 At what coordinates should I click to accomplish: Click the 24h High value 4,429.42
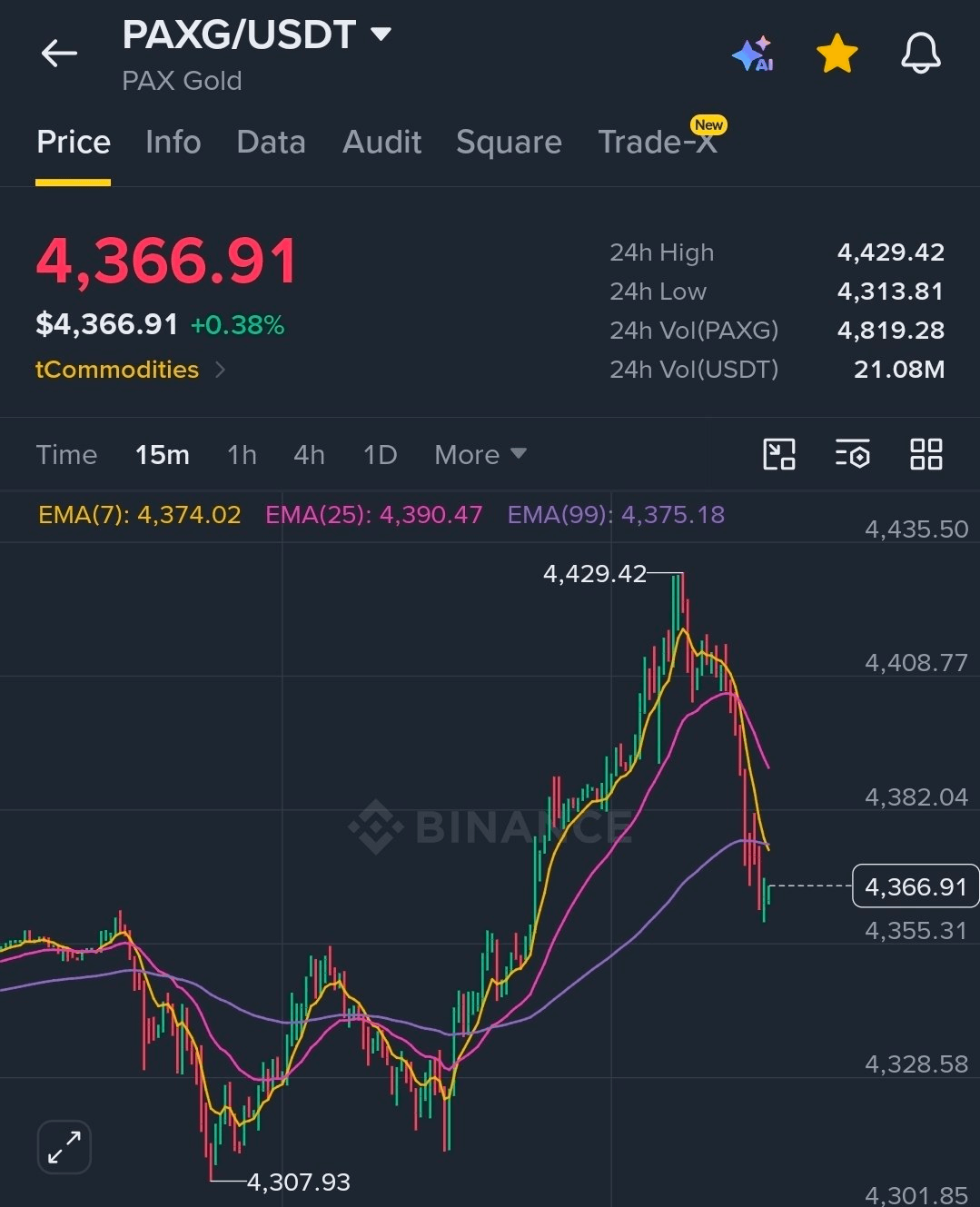pyautogui.click(x=891, y=252)
